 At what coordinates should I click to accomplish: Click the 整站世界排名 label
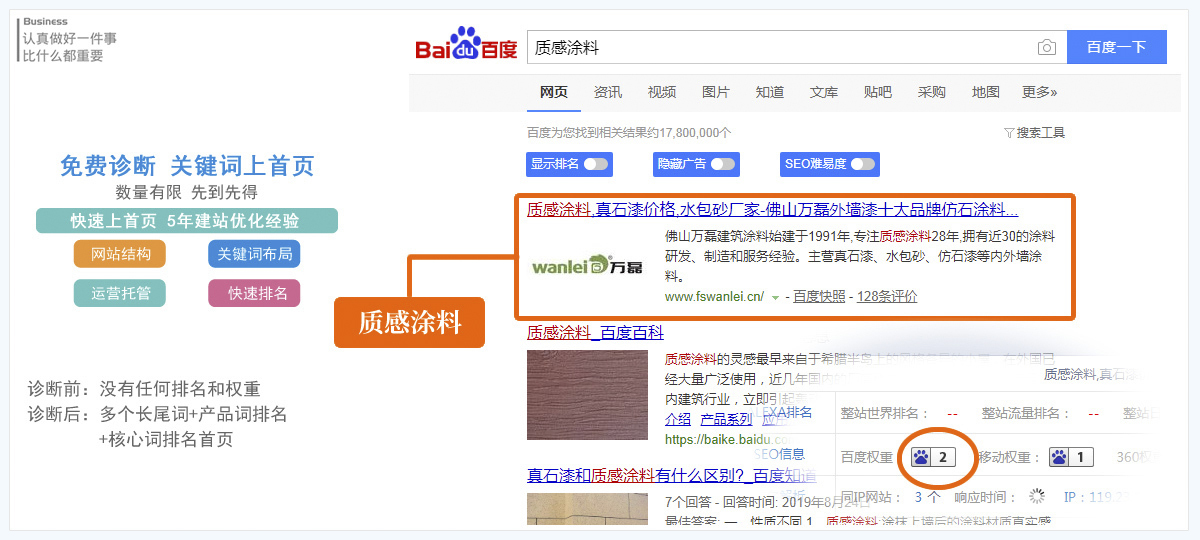click(x=885, y=413)
